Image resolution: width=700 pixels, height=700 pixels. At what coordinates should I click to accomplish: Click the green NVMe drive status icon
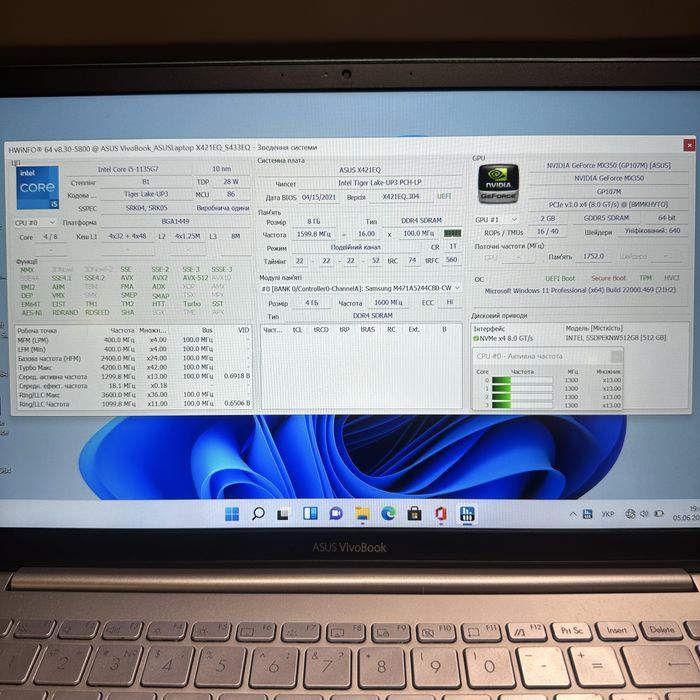tap(476, 339)
